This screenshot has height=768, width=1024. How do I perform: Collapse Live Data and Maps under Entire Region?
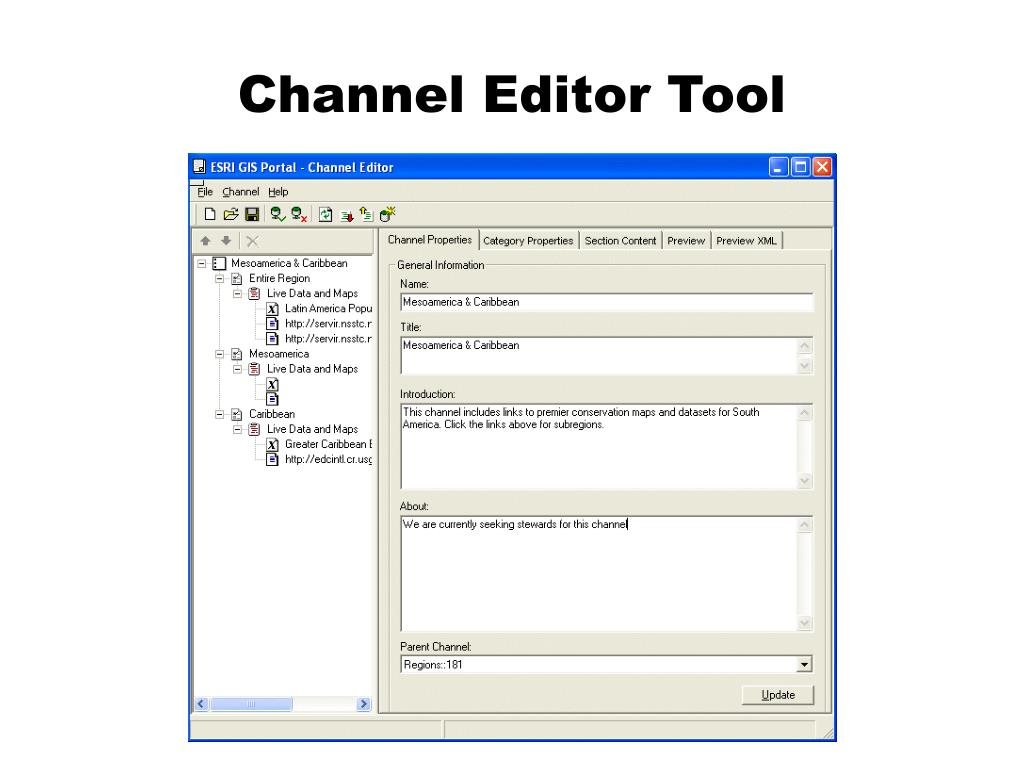click(238, 294)
